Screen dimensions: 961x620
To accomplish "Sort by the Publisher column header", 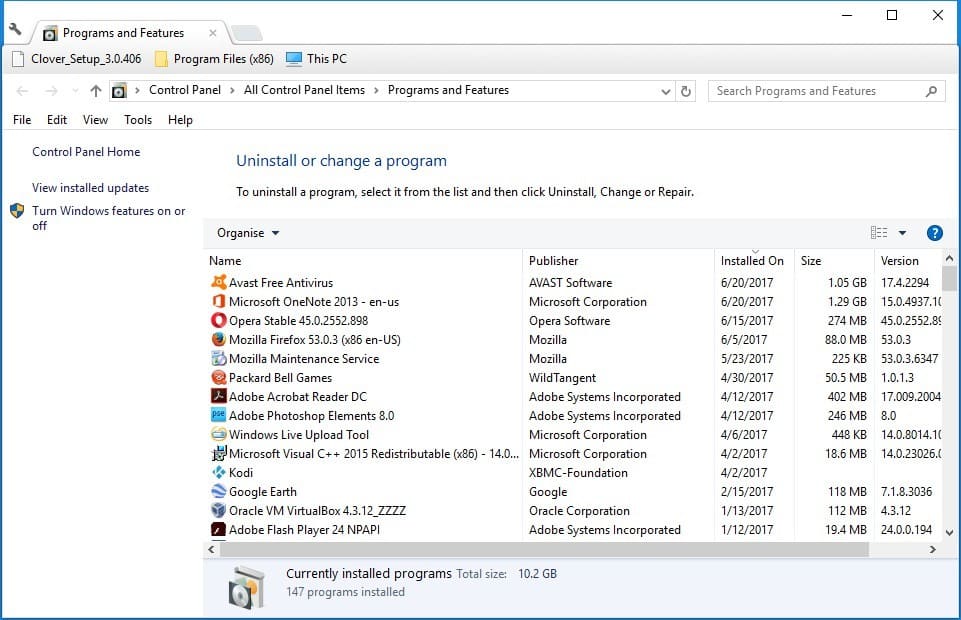I will pyautogui.click(x=618, y=260).
